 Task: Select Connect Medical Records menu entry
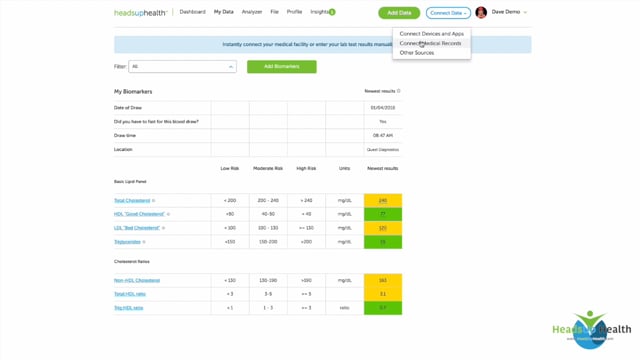click(x=431, y=43)
